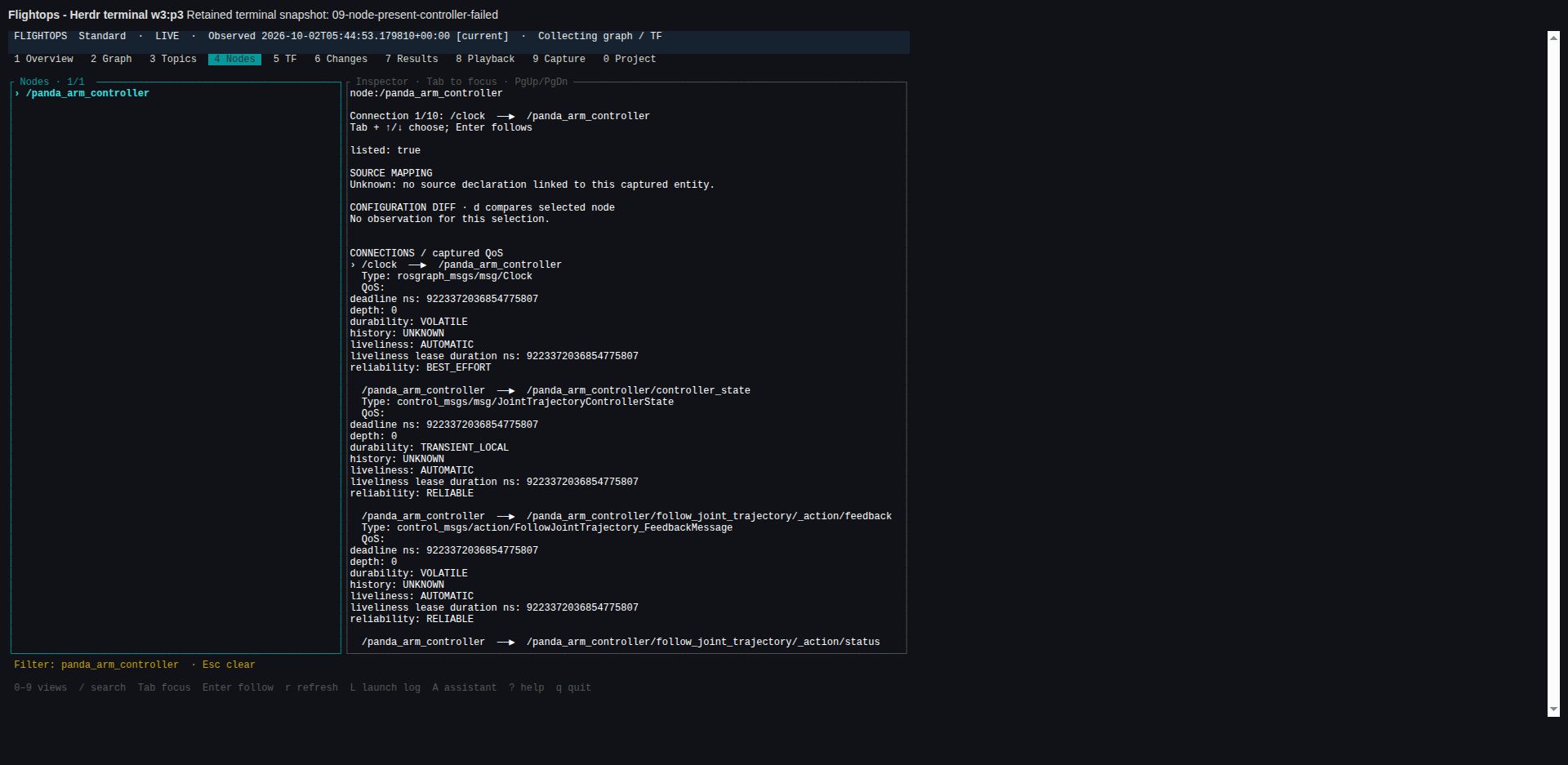The image size is (1568, 765).
Task: Click the 'listed: true' line
Action: [x=385, y=150]
